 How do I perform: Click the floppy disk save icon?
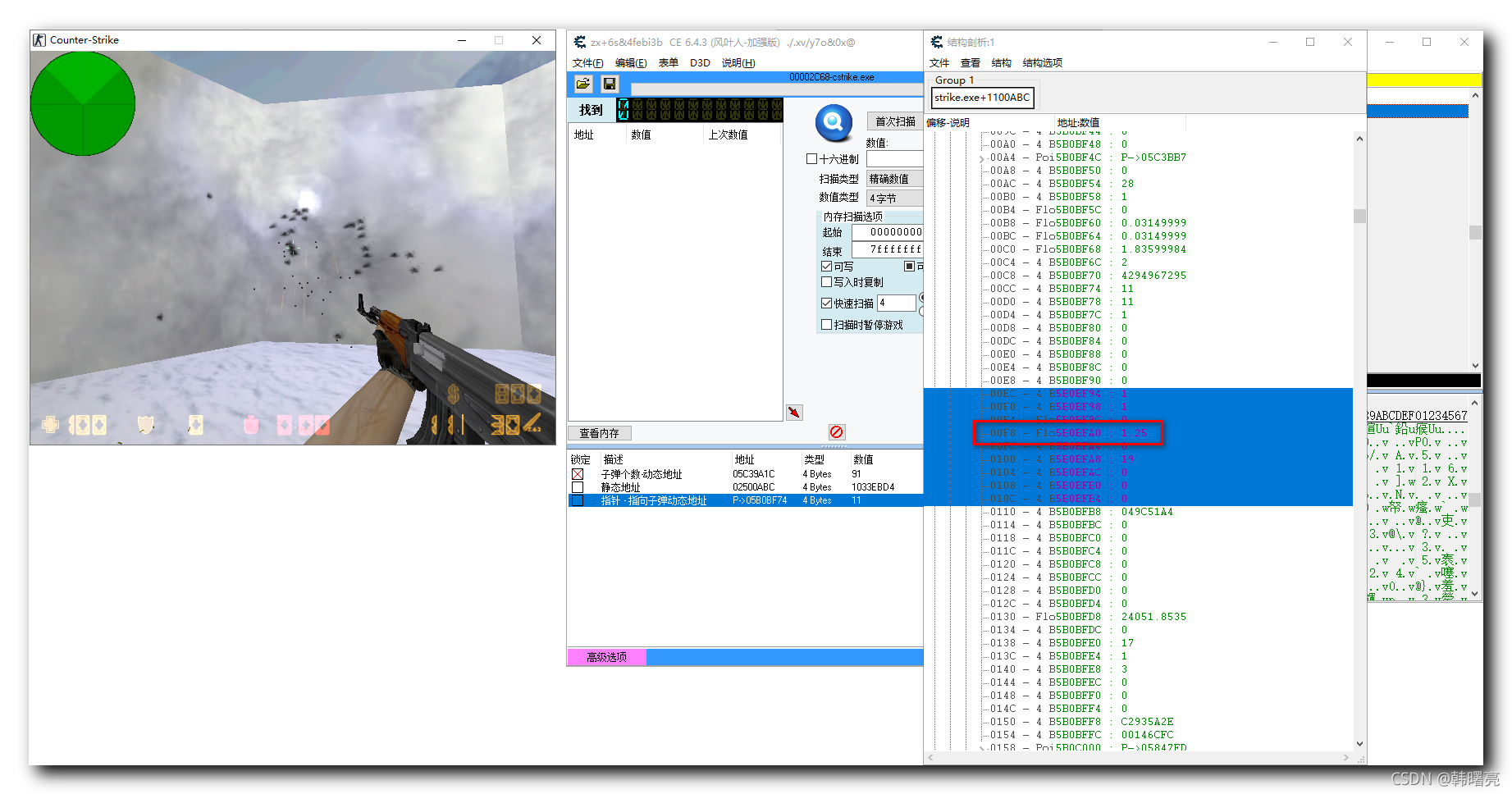(610, 84)
